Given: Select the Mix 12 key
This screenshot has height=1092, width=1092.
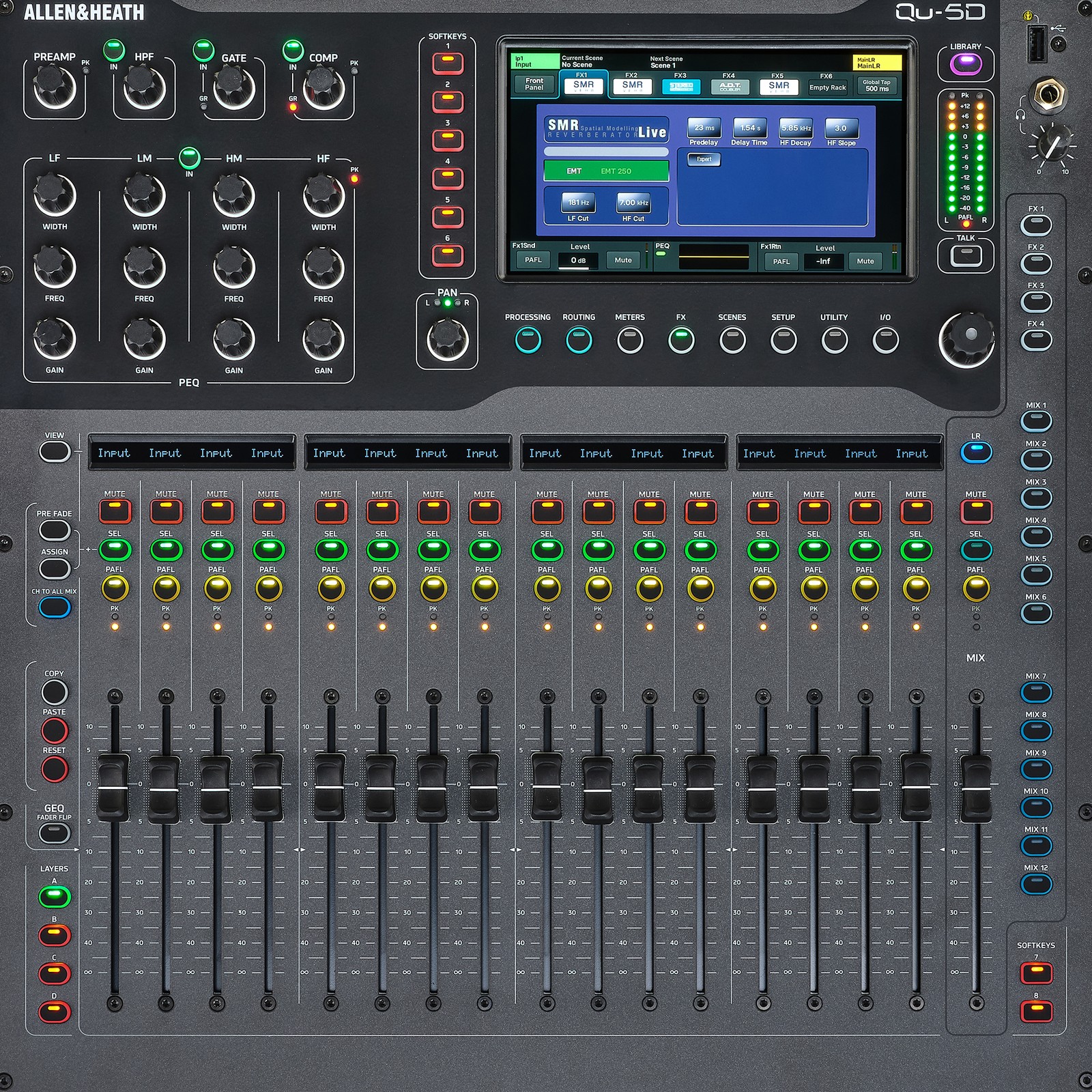Looking at the screenshot, I should (1036, 884).
